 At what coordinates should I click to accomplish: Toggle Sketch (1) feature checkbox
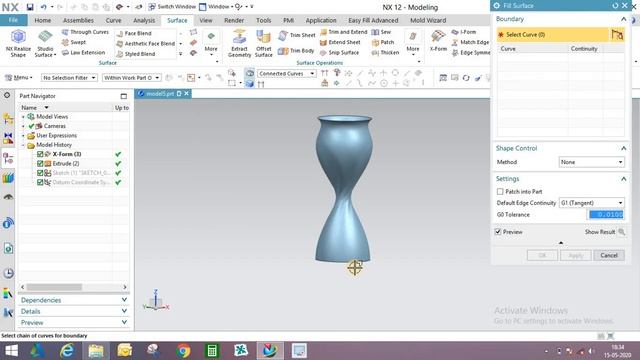pos(40,173)
